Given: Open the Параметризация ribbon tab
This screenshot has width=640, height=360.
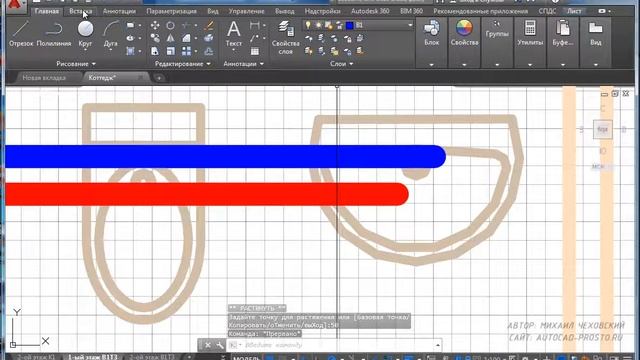Looking at the screenshot, I should coord(171,11).
